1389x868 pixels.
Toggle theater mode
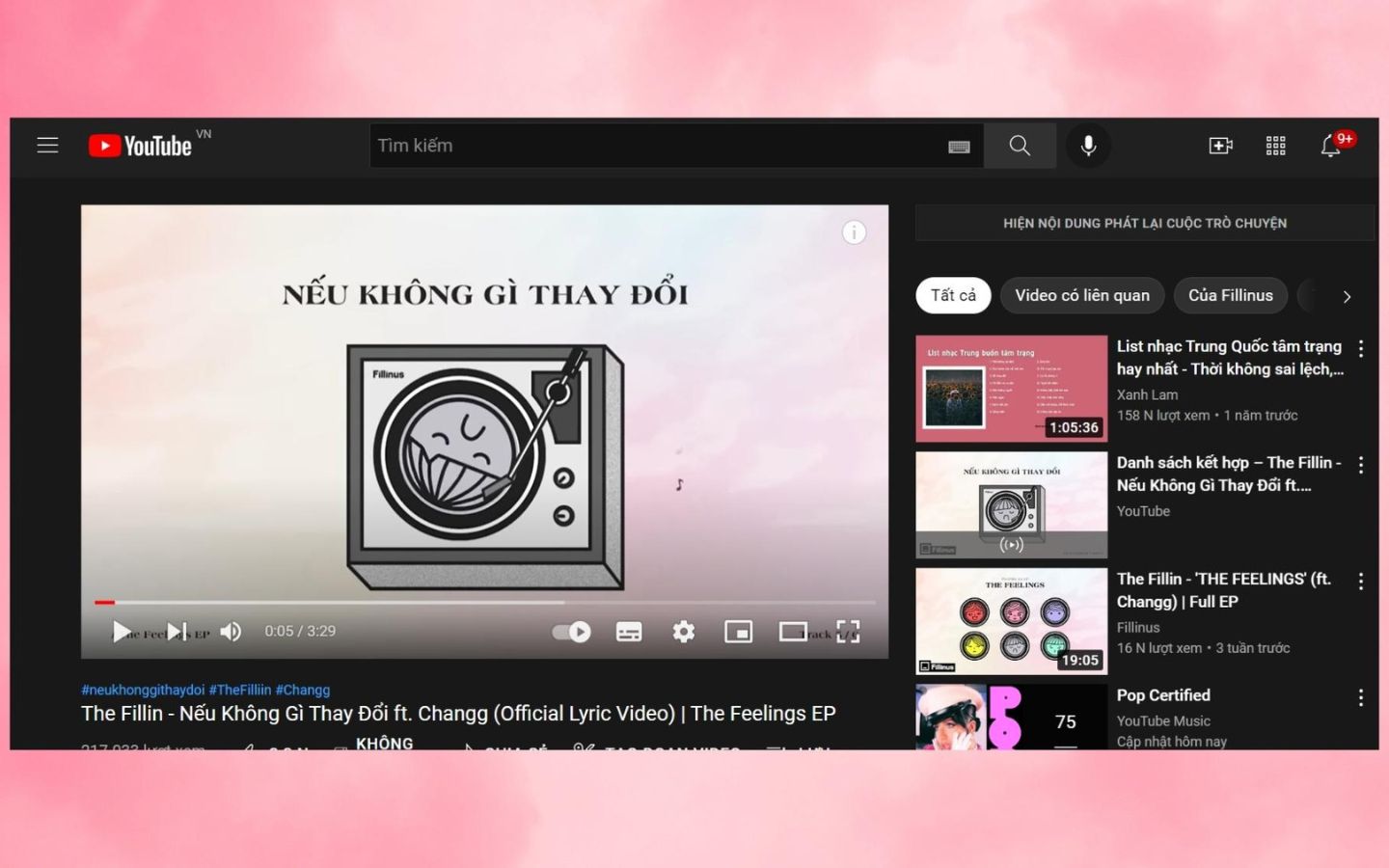tap(793, 632)
